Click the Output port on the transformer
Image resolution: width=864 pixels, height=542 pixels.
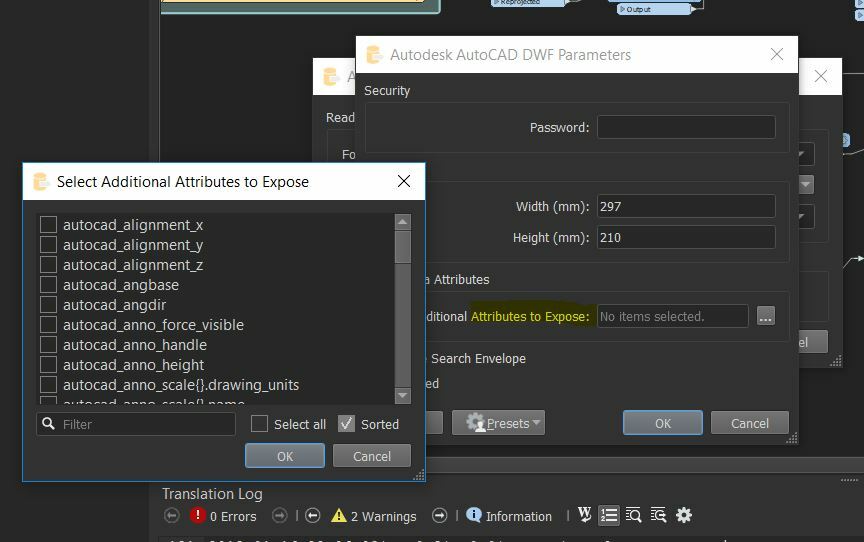pyautogui.click(x=654, y=9)
